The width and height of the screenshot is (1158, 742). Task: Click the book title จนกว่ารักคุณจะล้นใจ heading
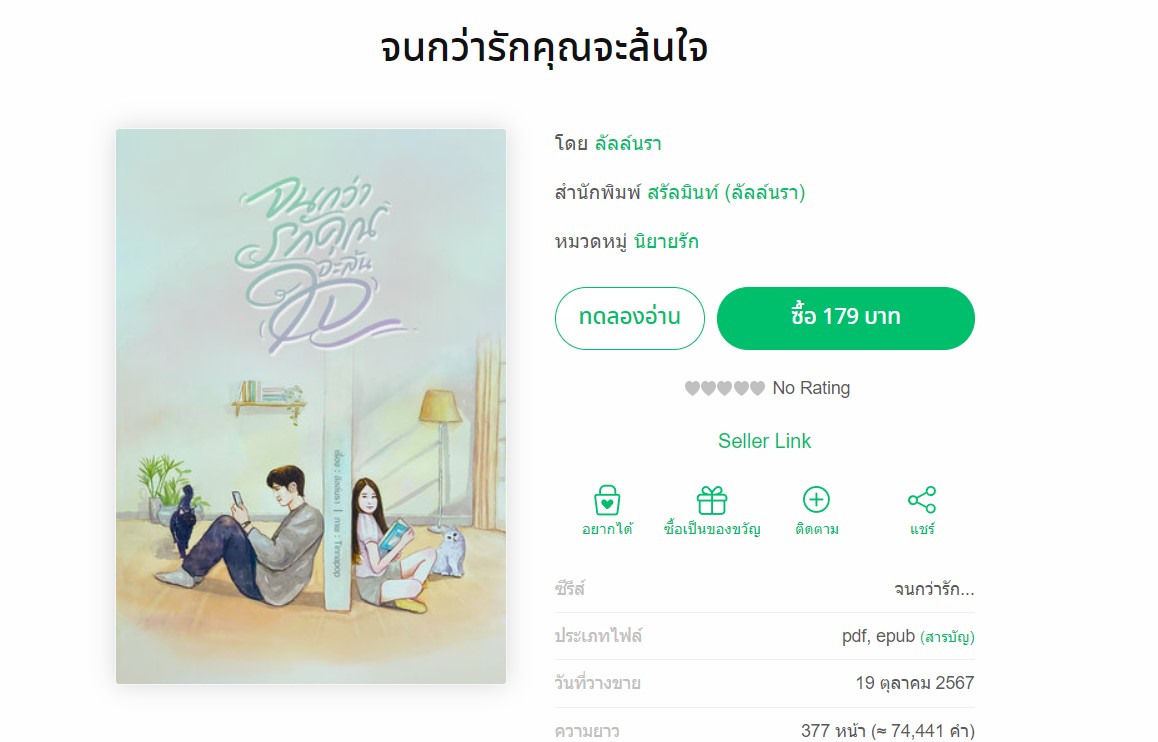(x=544, y=48)
